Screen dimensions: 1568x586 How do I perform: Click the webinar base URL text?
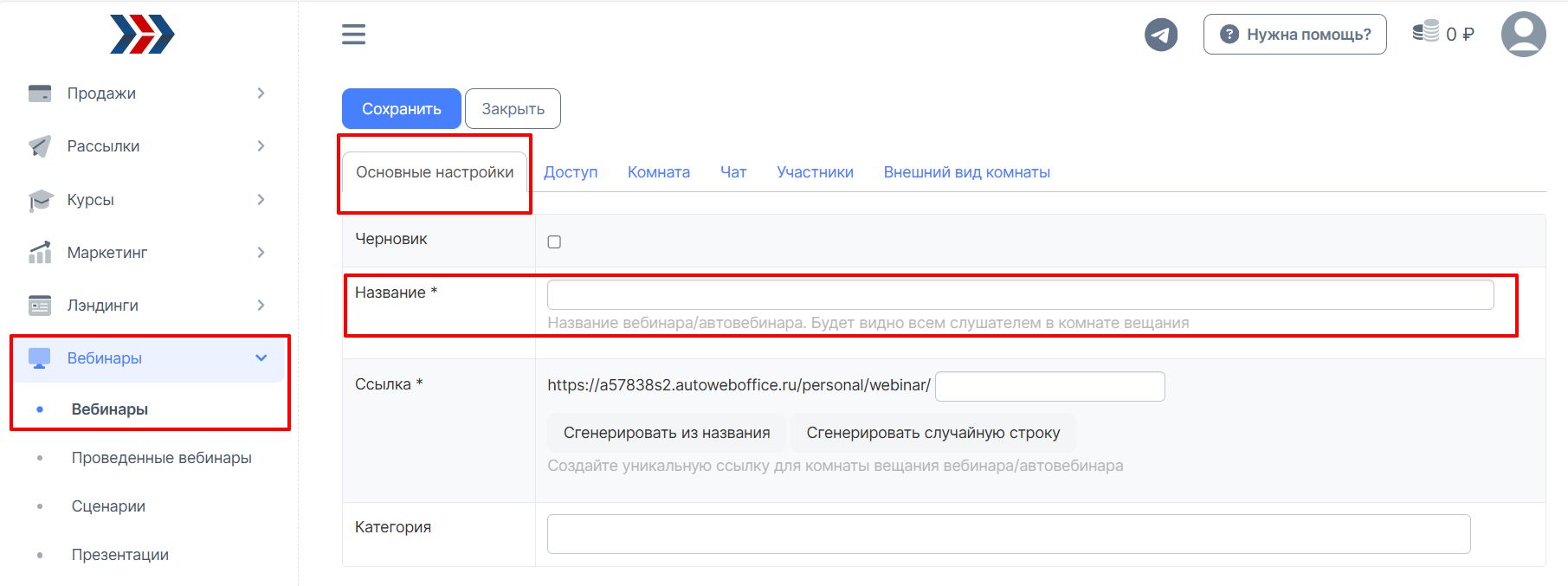pos(739,385)
